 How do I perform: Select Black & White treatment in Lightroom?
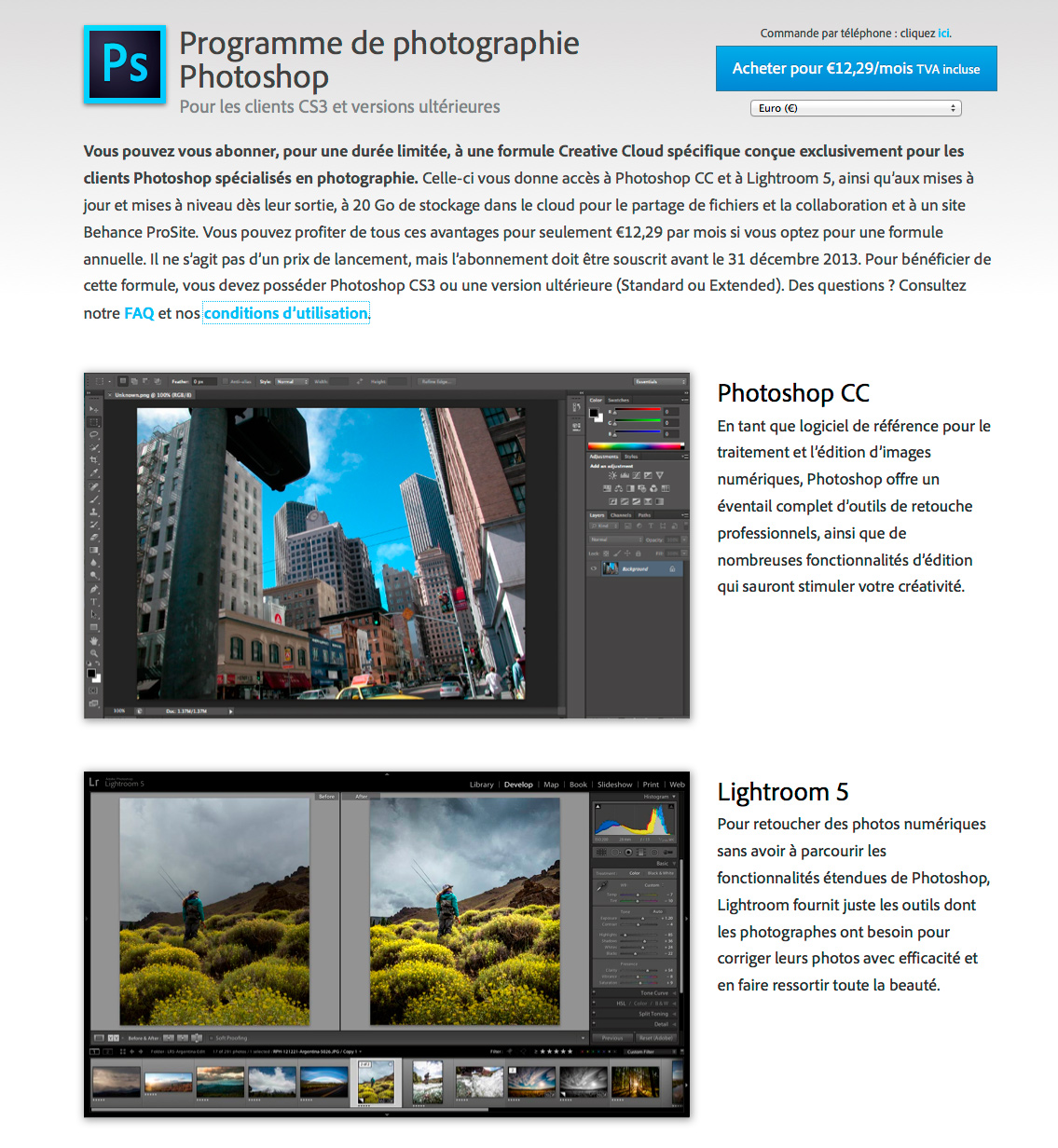[661, 873]
